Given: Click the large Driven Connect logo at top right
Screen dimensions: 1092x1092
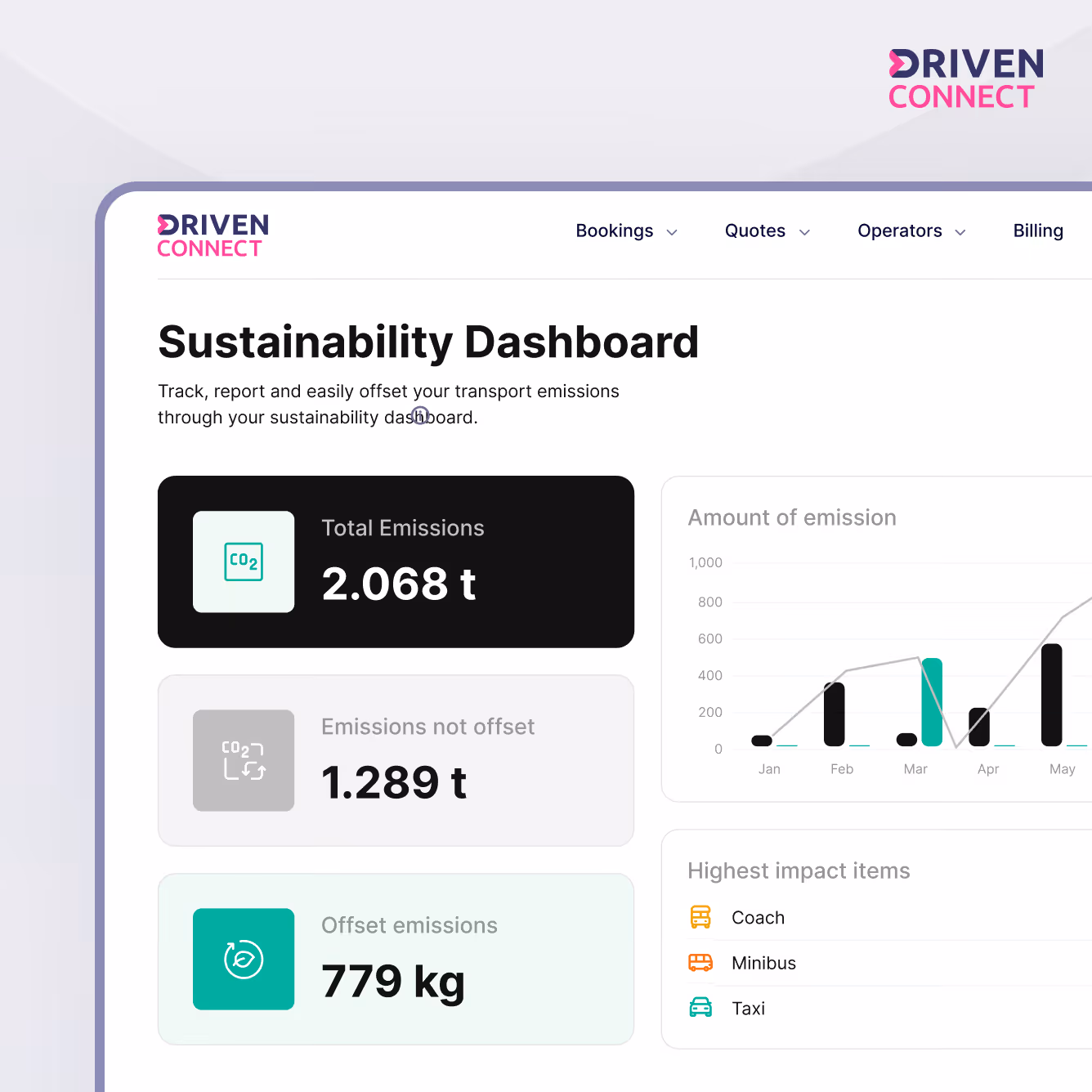Looking at the screenshot, I should tap(966, 78).
